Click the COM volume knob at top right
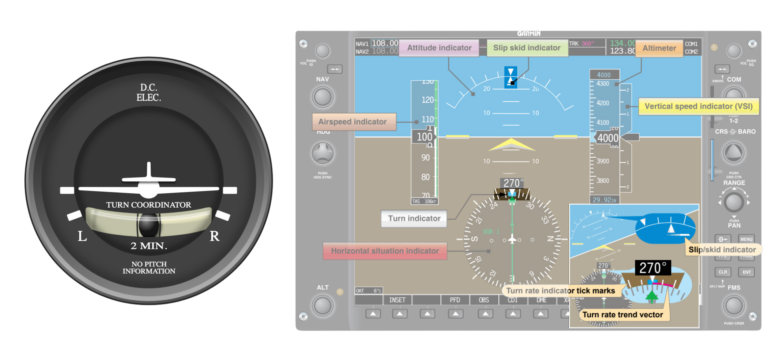Image resolution: width=768 pixels, height=360 pixels. click(733, 51)
